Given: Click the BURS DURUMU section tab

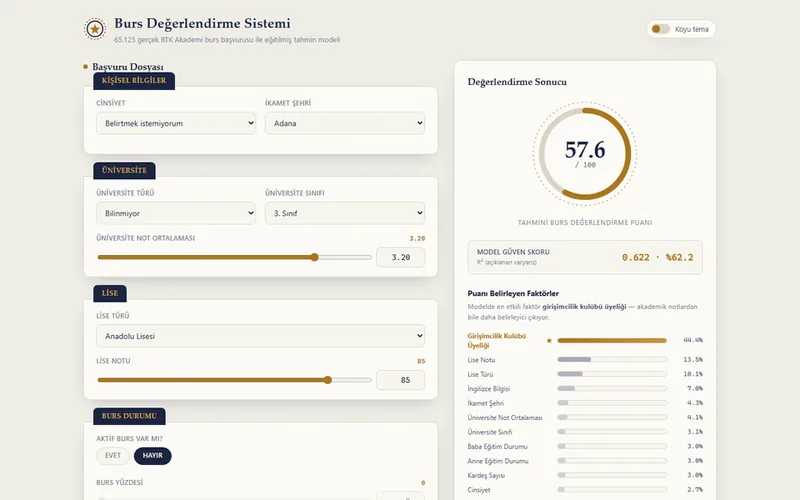Looking at the screenshot, I should tap(129, 416).
